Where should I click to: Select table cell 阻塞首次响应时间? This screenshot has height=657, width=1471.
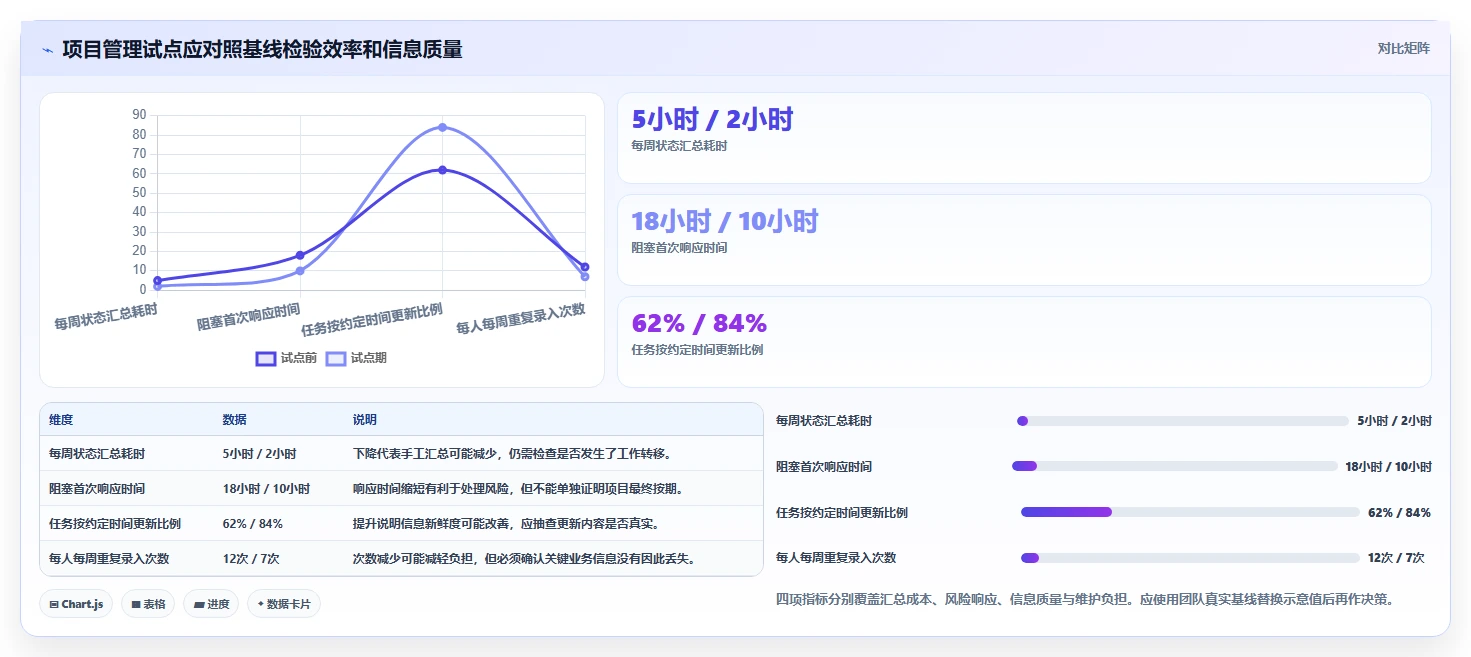97,489
